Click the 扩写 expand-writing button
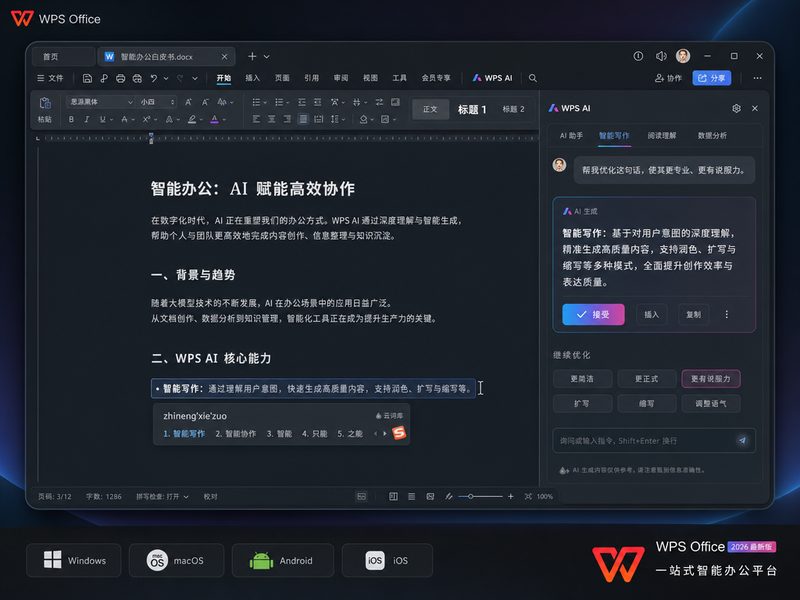The width and height of the screenshot is (800, 600). pos(582,403)
